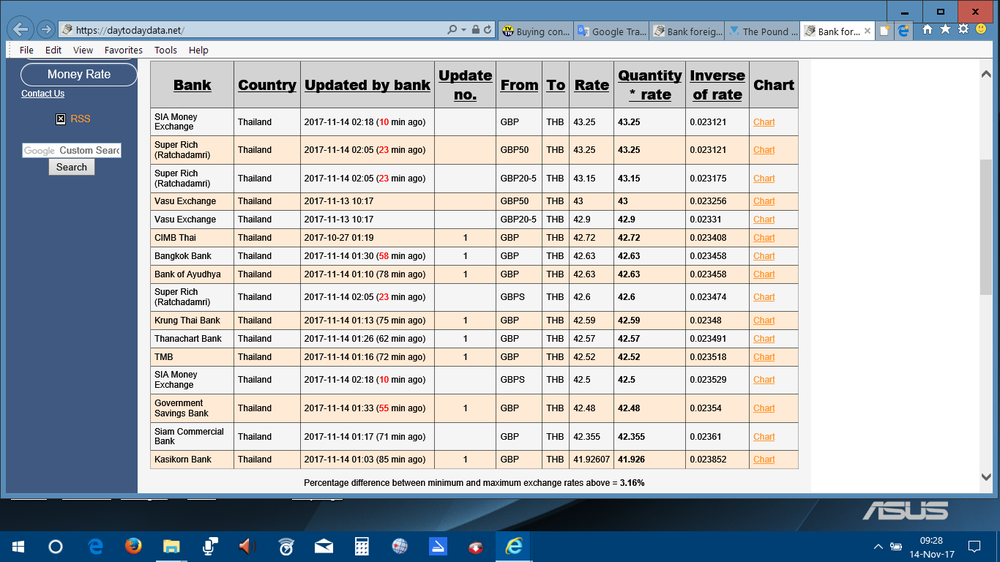
Task: Open Favorites star icon
Action: (x=945, y=29)
